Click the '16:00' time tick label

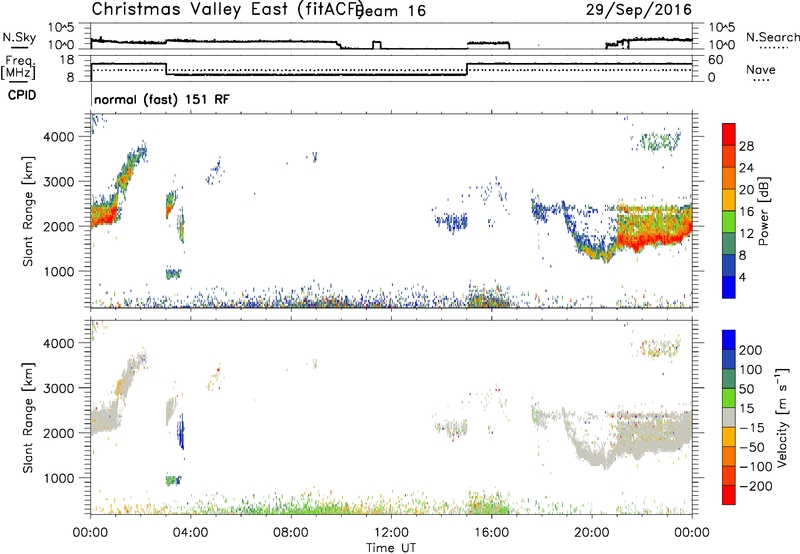491,533
